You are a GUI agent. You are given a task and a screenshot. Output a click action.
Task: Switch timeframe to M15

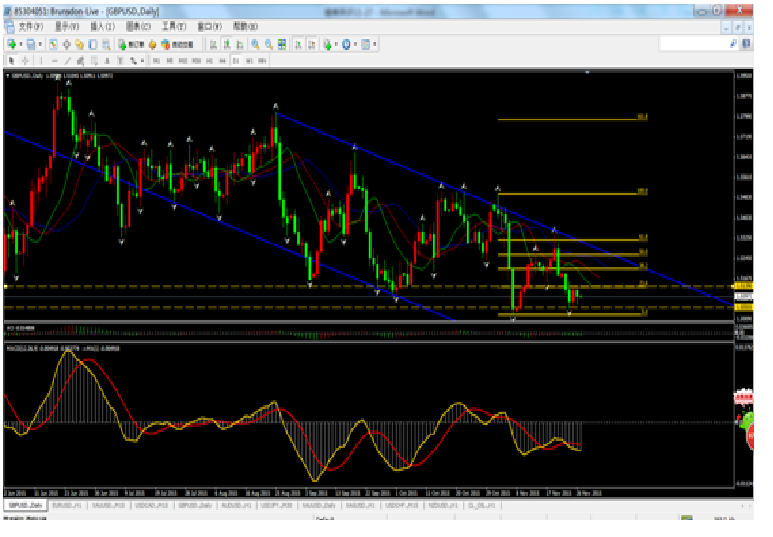183,61
